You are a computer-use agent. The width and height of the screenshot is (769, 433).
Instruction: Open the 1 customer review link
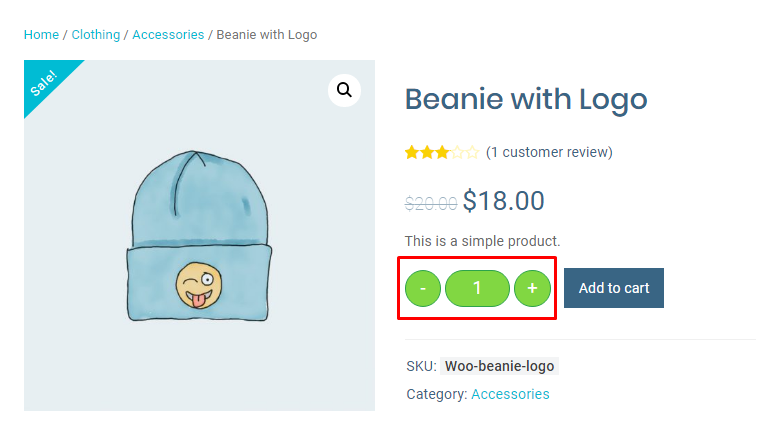pos(549,152)
